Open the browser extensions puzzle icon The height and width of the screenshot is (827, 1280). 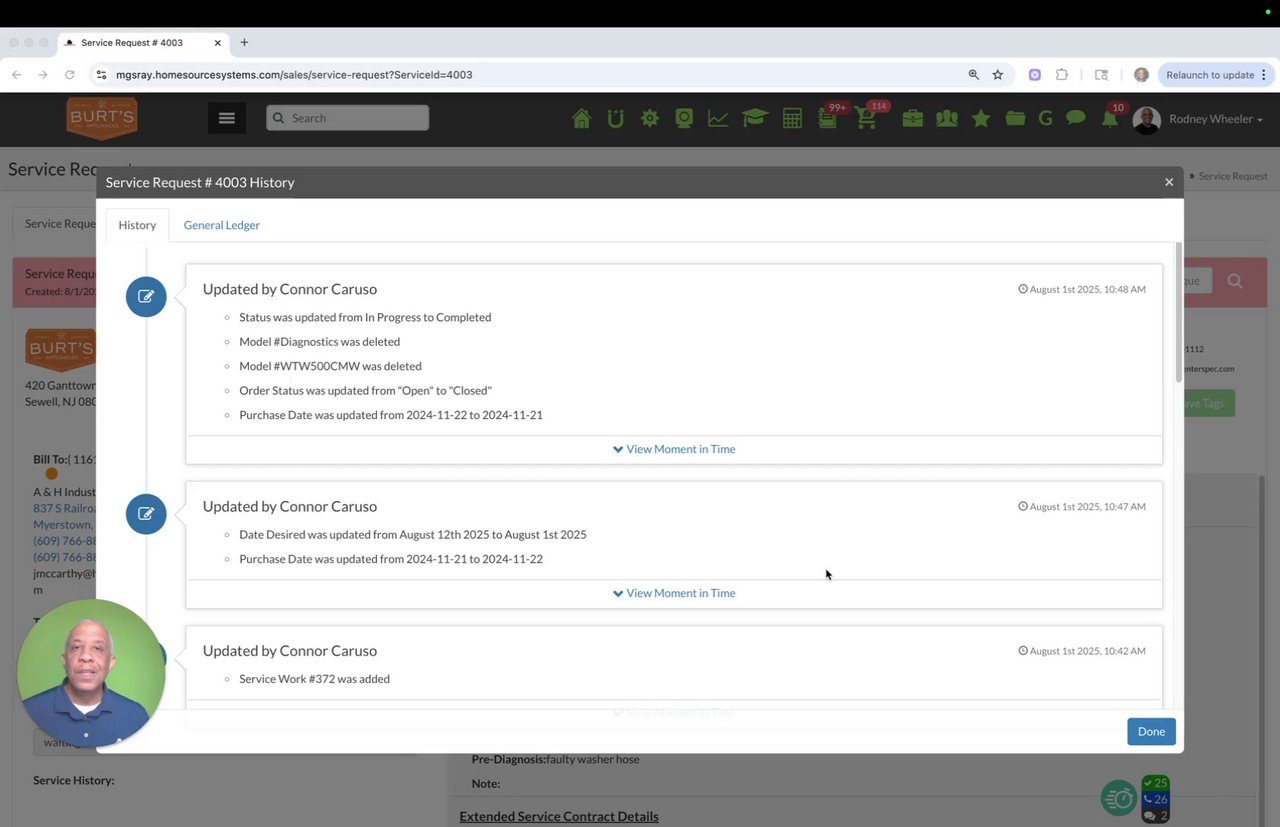click(x=1062, y=75)
